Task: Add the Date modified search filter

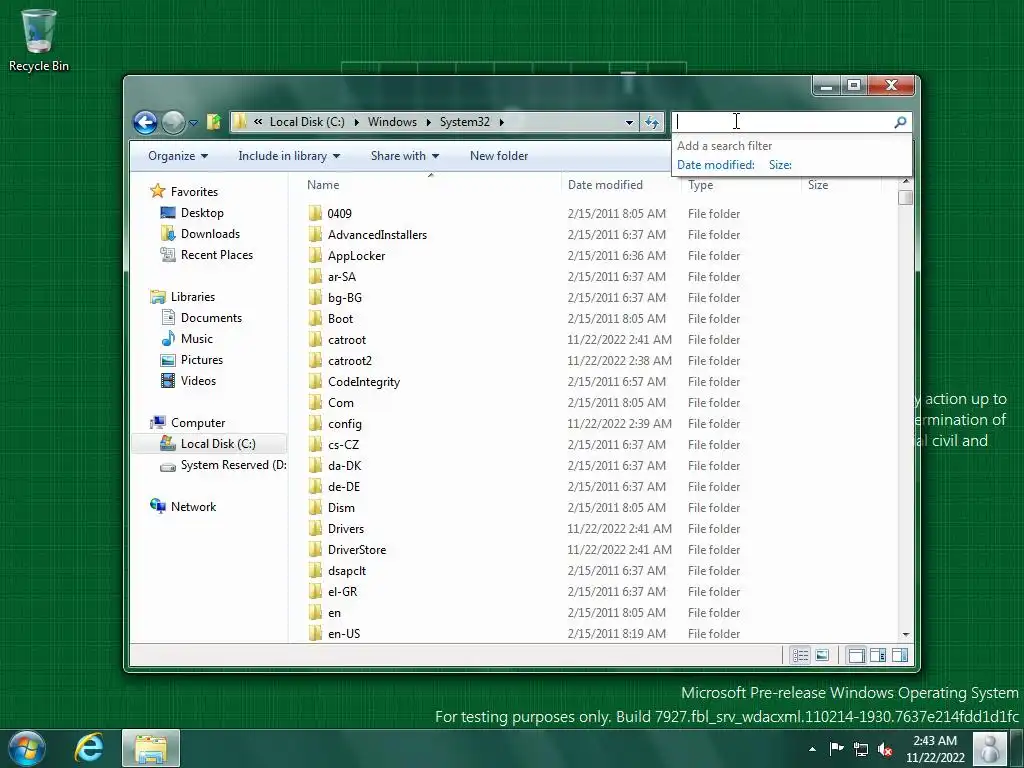Action: [x=715, y=165]
